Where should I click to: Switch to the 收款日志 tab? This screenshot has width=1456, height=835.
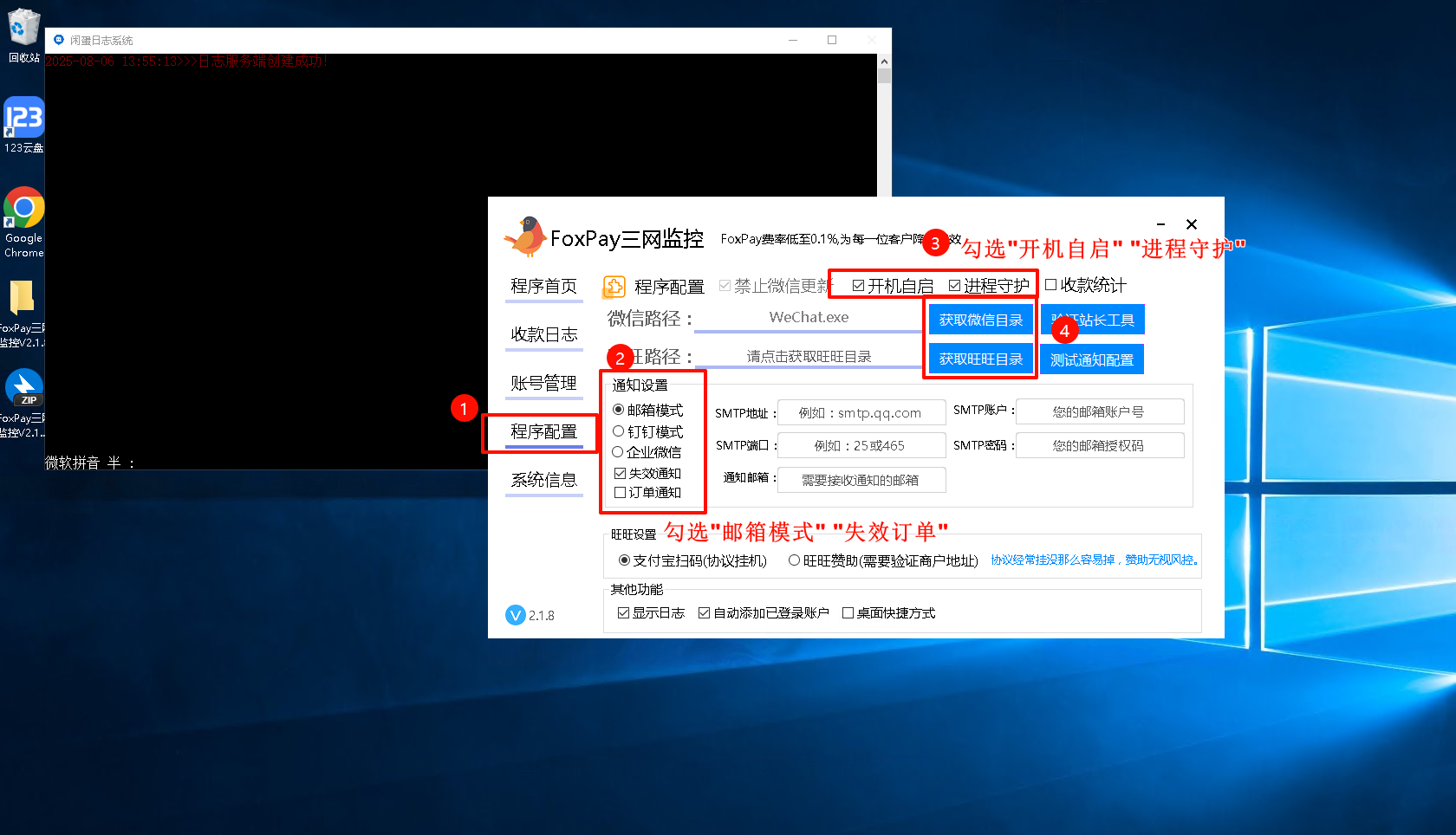click(543, 334)
